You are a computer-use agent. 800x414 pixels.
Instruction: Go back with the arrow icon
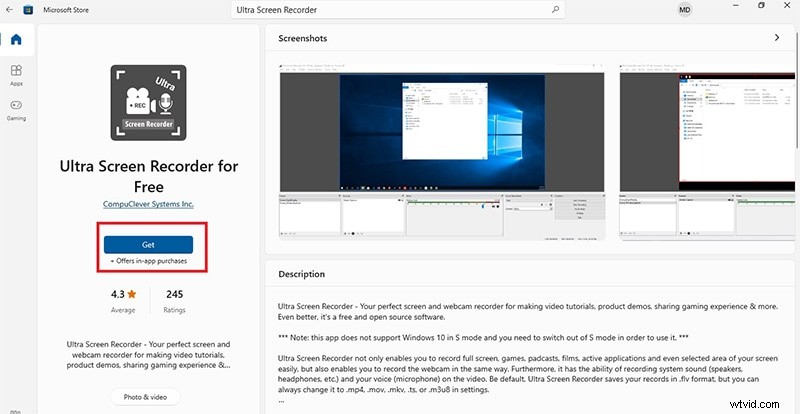pyautogui.click(x=9, y=10)
